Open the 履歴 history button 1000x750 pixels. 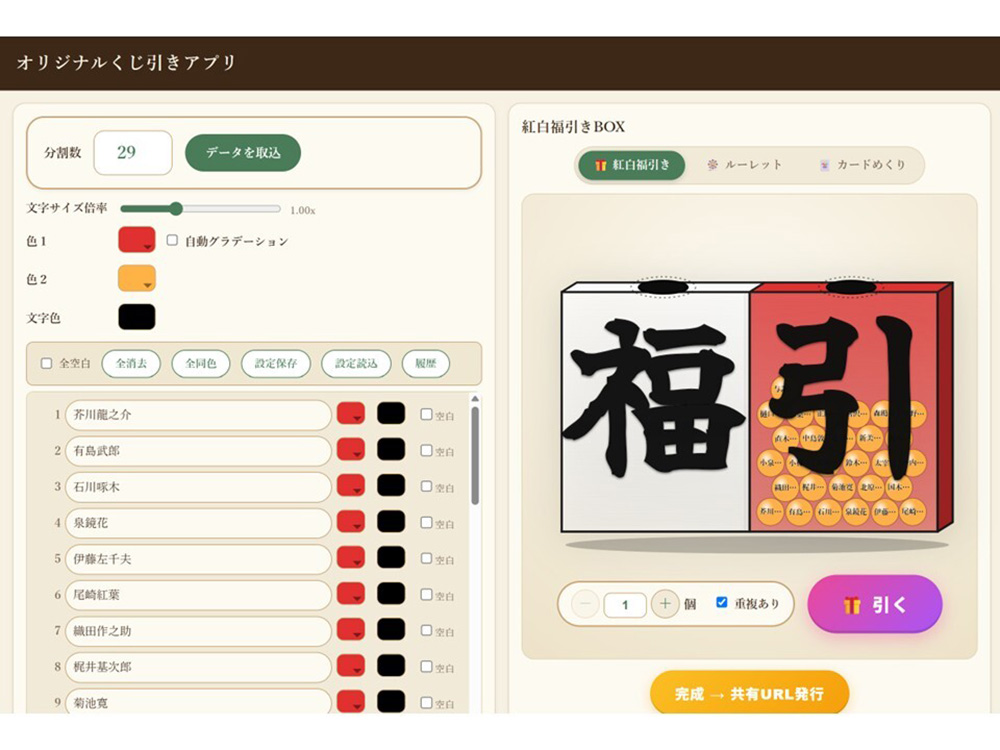tap(425, 364)
